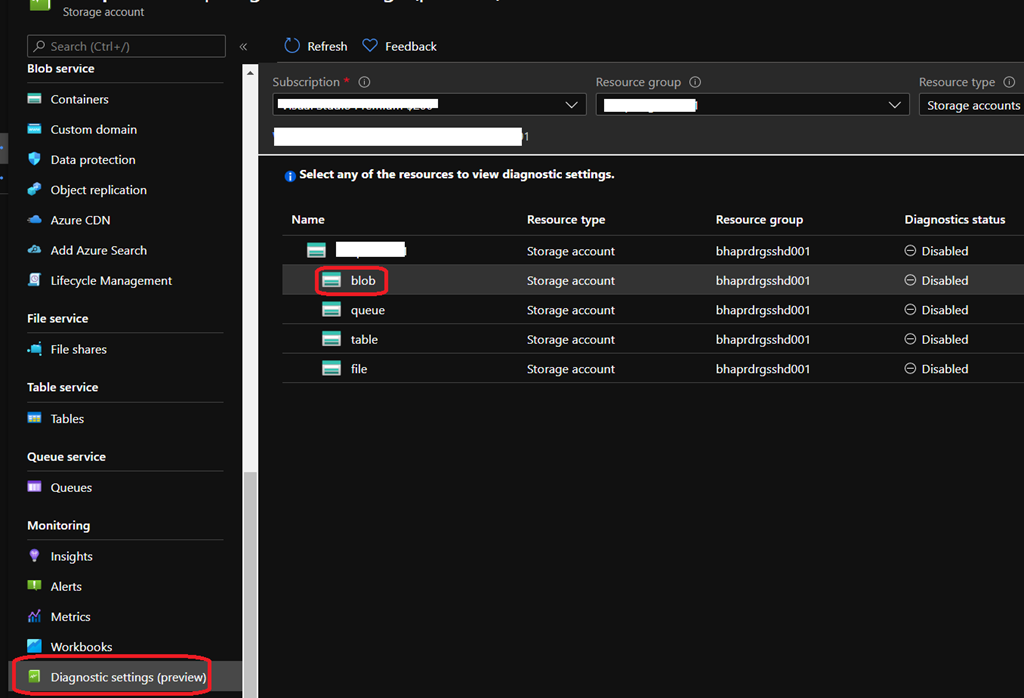Screen dimensions: 1024x698
Task: Click the info icon beside Subscription
Action: (364, 83)
